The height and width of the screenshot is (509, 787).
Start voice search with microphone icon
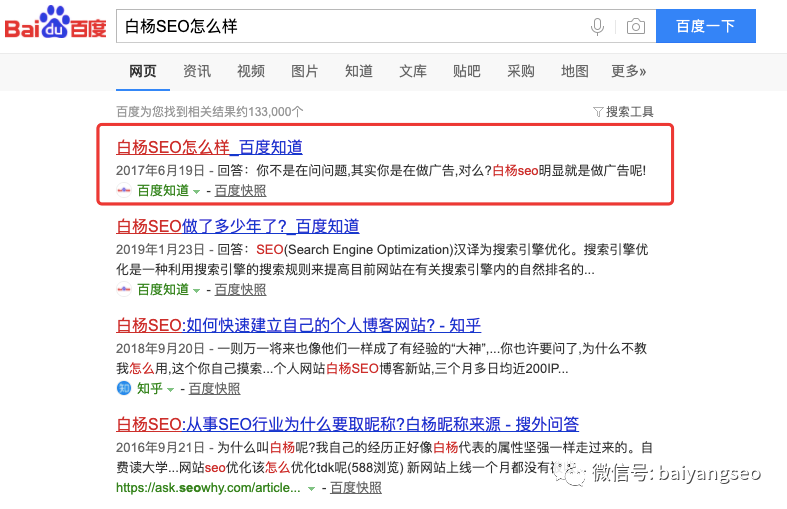(597, 26)
